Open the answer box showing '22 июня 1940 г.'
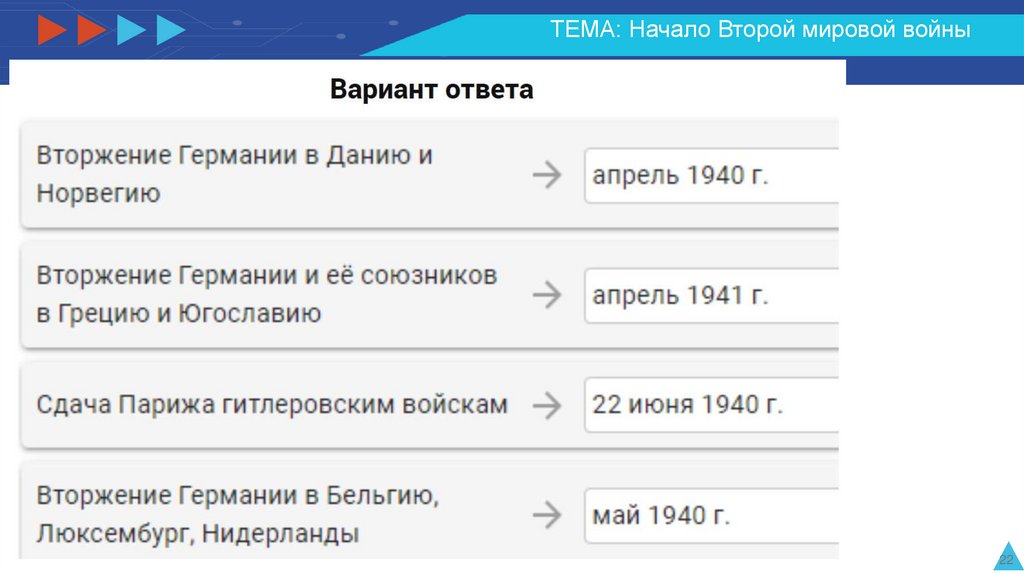Viewport: 1024px width, 574px height. click(710, 405)
